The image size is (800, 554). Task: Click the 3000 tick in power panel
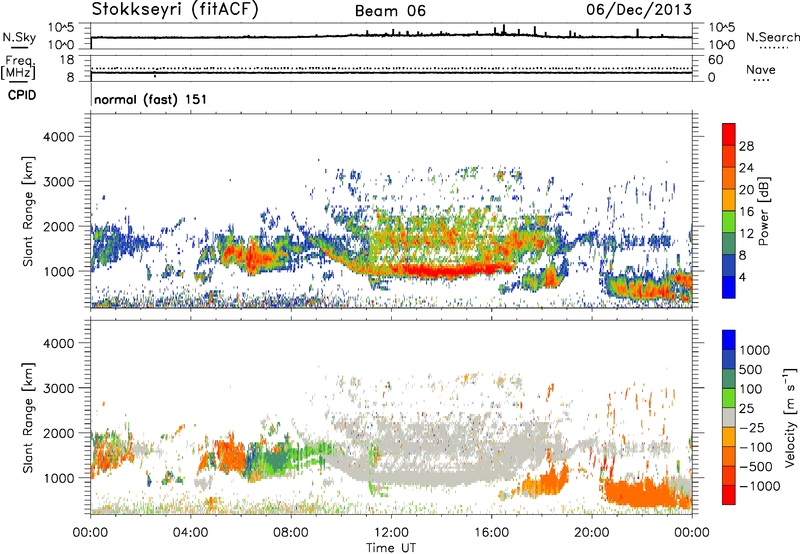coord(59,182)
